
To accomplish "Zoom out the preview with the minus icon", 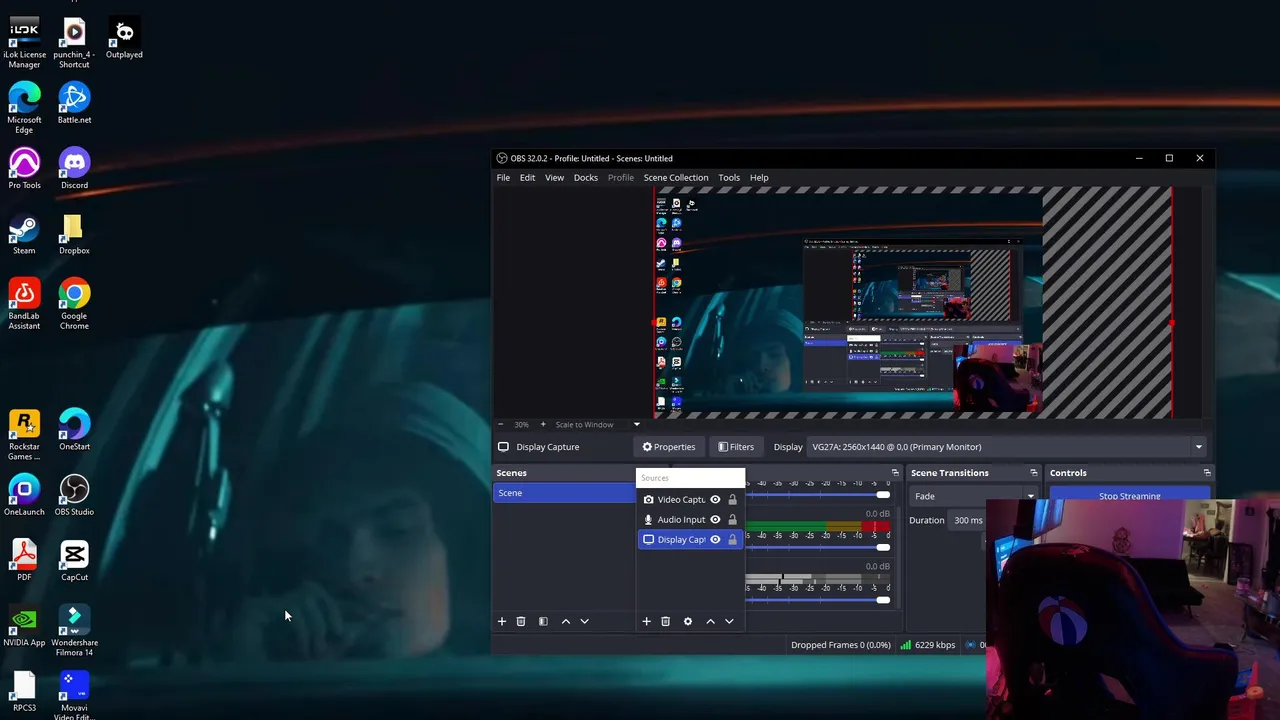I will pyautogui.click(x=500, y=424).
